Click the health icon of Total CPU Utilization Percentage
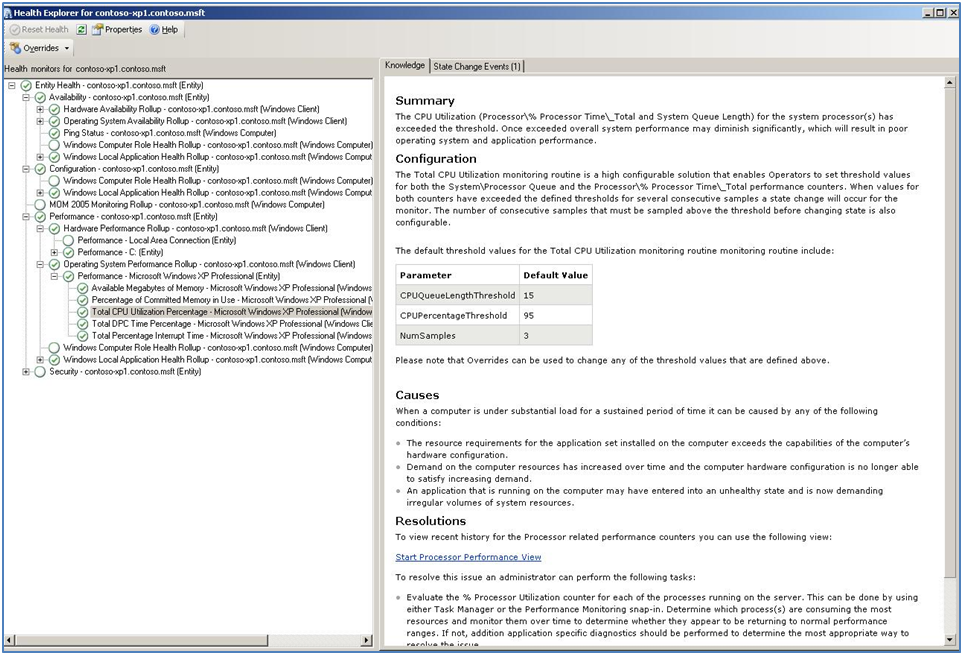 82,312
